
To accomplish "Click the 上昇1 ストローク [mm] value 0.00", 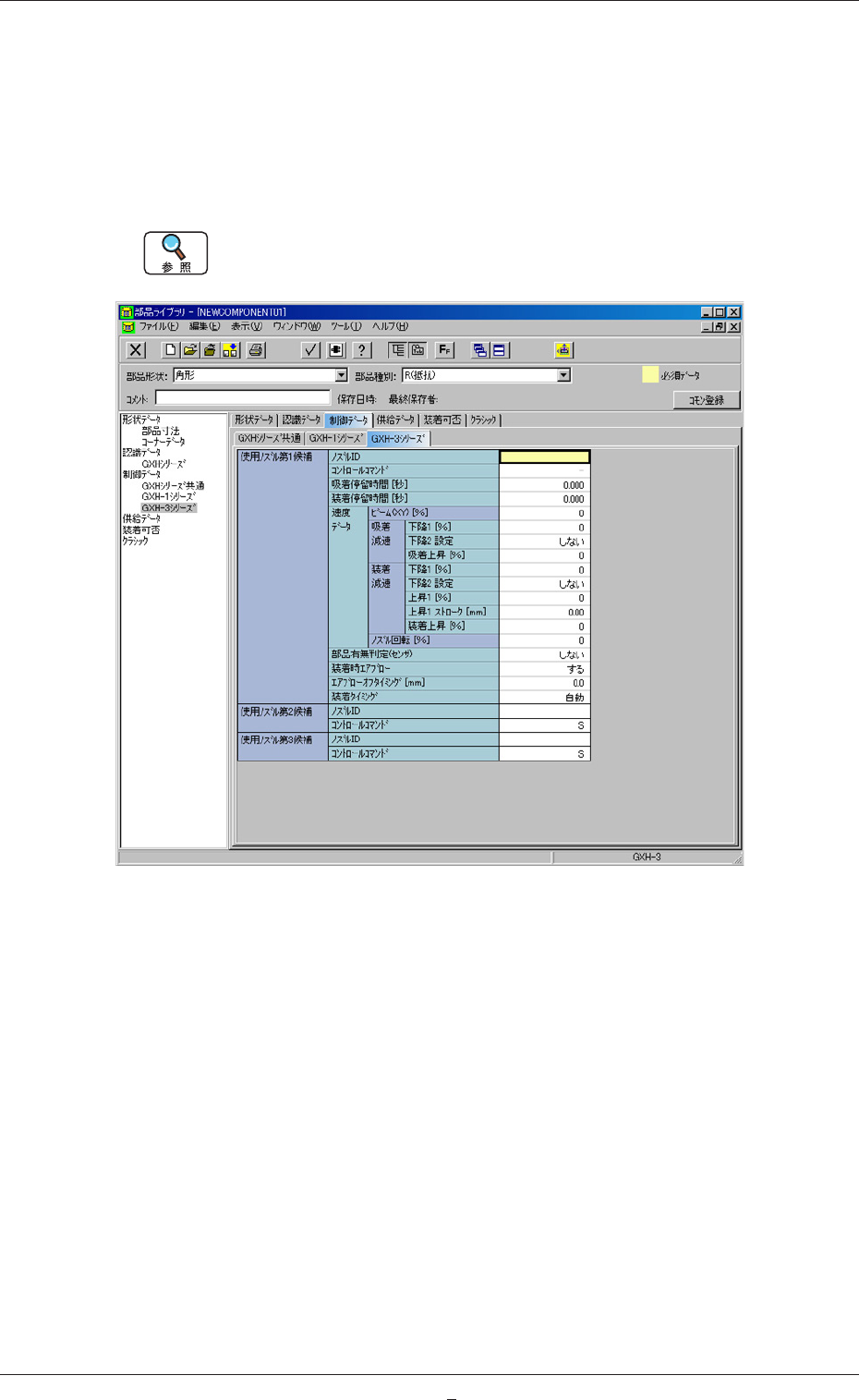I will coord(544,612).
